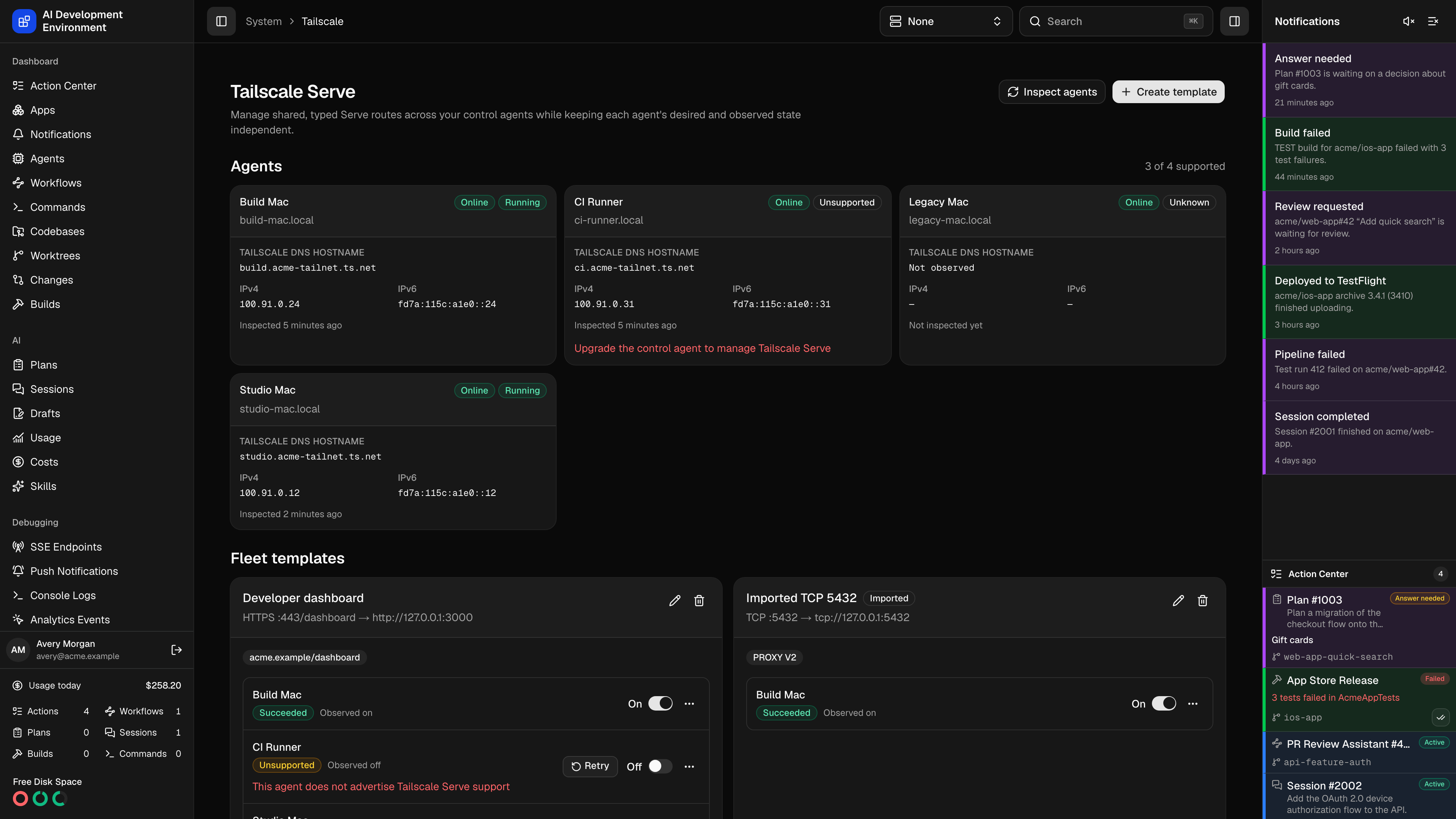The height and width of the screenshot is (819, 1456).
Task: Click the PROXY V2 tag
Action: 774,657
